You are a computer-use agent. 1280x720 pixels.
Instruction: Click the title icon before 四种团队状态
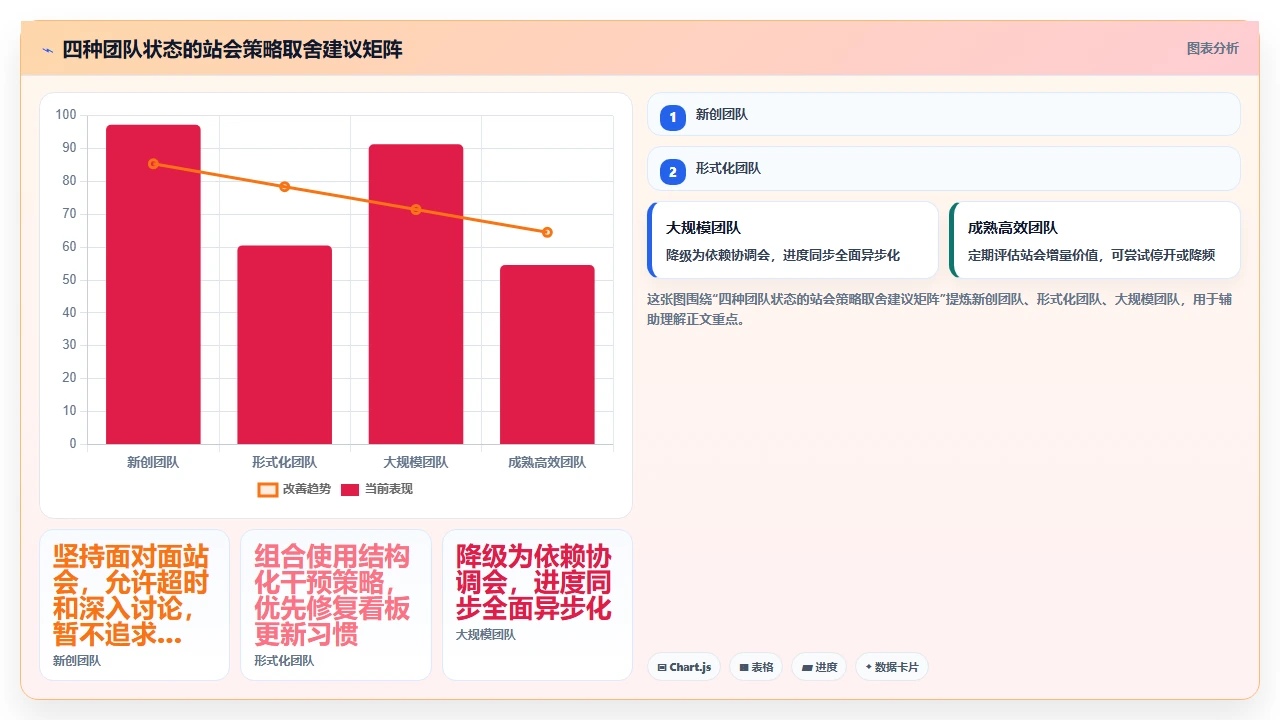tap(47, 50)
